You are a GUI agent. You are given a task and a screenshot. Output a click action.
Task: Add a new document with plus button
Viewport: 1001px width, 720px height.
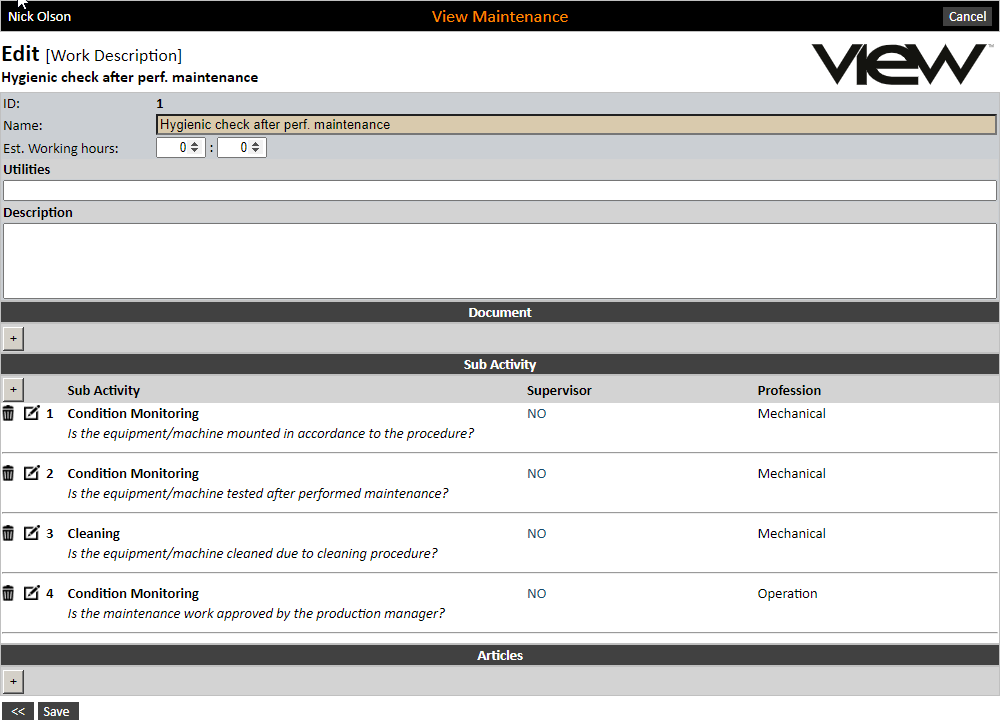click(x=13, y=339)
